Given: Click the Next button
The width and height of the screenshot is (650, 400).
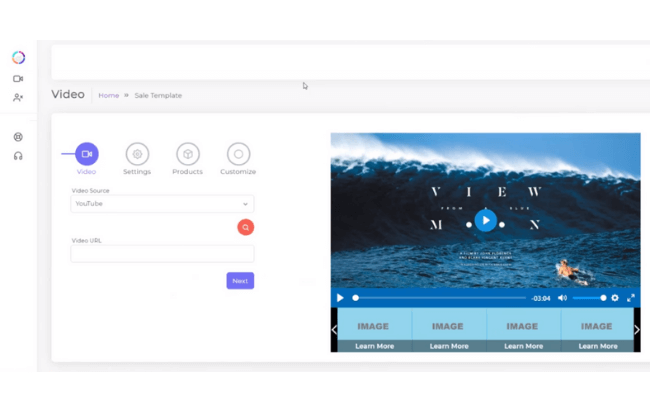Looking at the screenshot, I should pyautogui.click(x=240, y=281).
